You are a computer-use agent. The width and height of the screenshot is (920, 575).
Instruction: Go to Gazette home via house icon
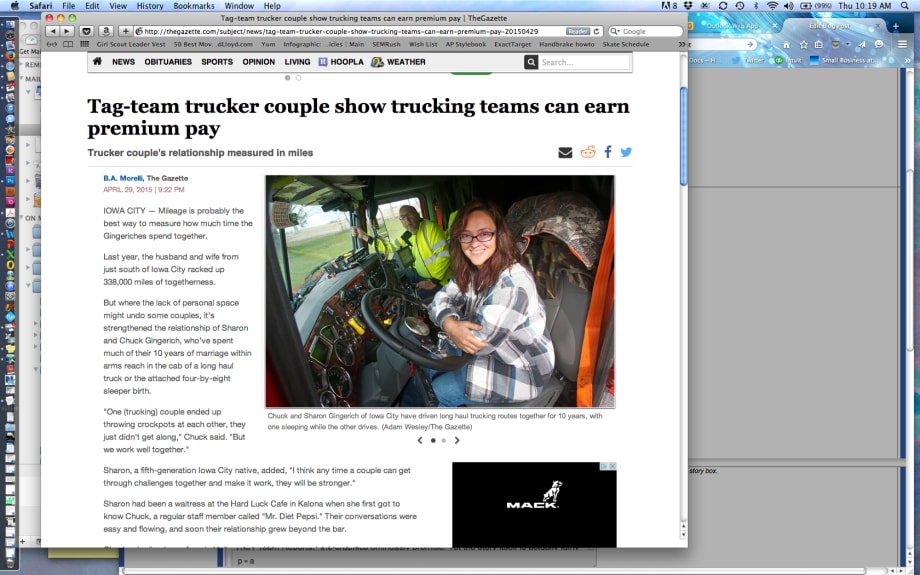tap(97, 61)
